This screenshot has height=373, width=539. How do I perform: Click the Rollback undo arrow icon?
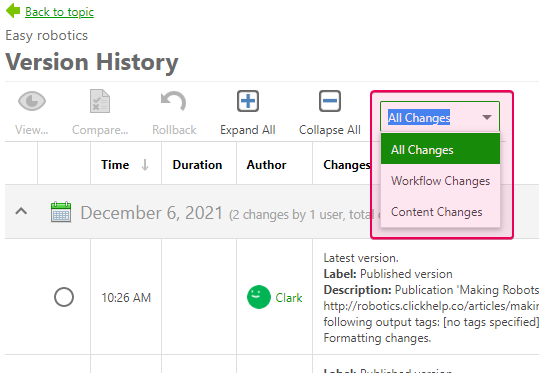coord(174,101)
